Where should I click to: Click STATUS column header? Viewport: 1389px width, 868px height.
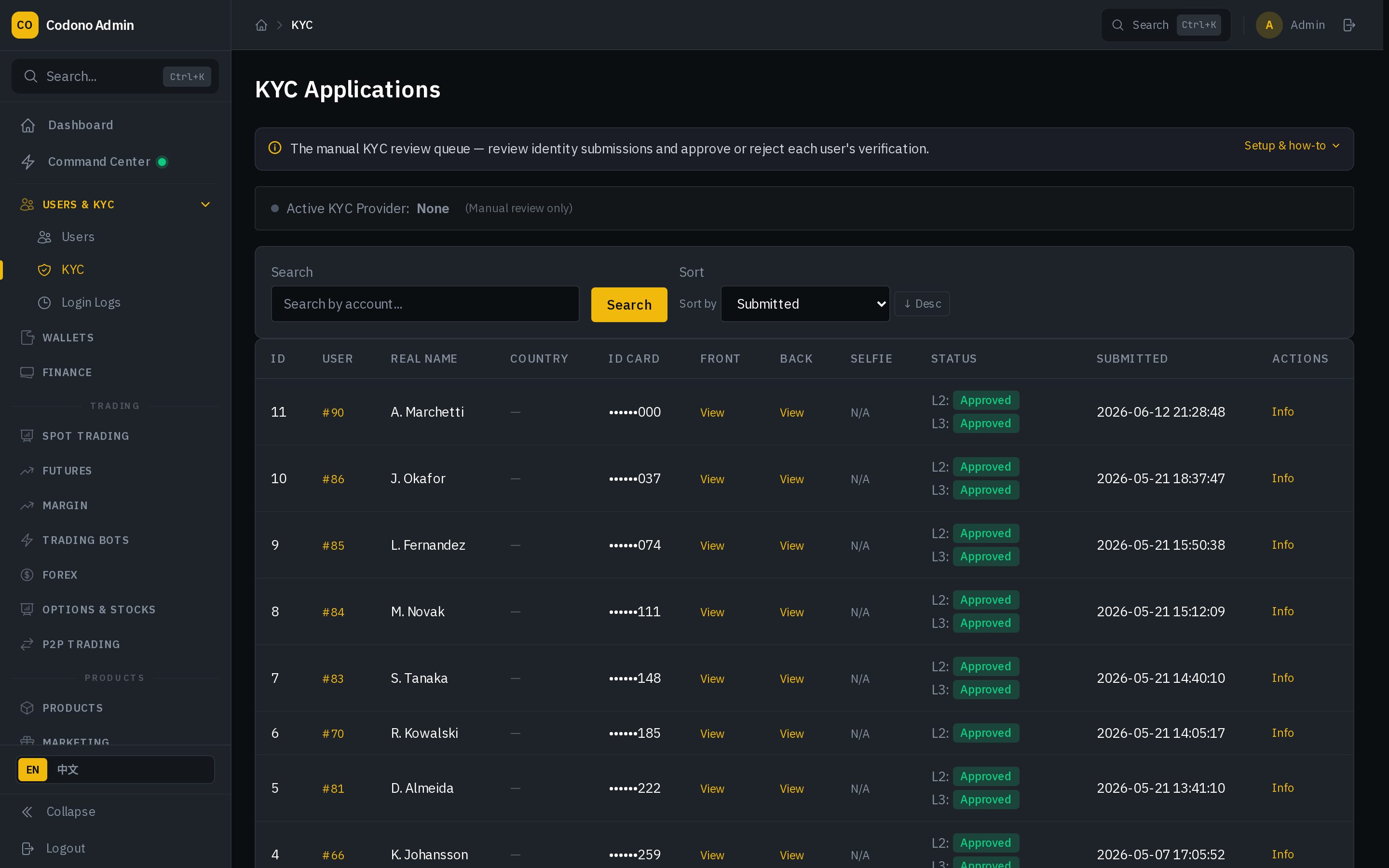pyautogui.click(x=953, y=359)
